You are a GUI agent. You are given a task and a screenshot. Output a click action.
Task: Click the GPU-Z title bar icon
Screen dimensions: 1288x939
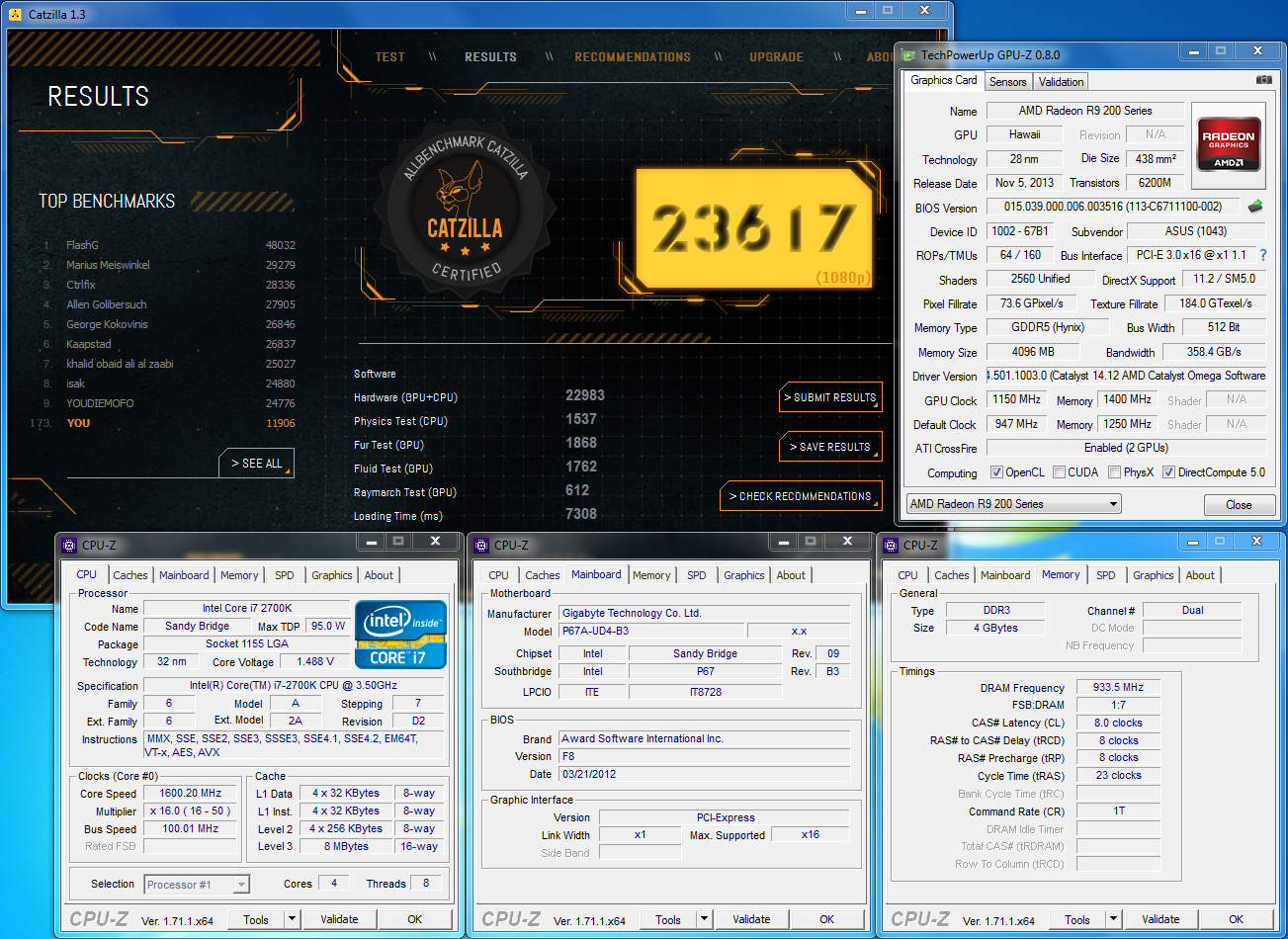tap(907, 55)
